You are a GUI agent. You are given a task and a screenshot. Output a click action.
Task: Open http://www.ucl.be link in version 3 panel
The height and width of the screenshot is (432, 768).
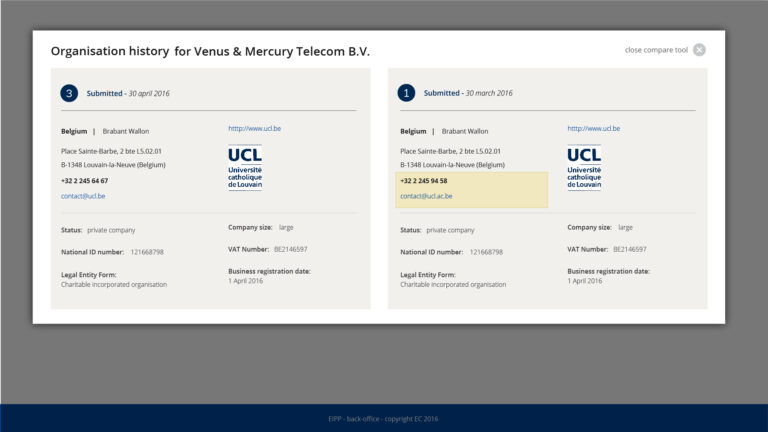[254, 128]
